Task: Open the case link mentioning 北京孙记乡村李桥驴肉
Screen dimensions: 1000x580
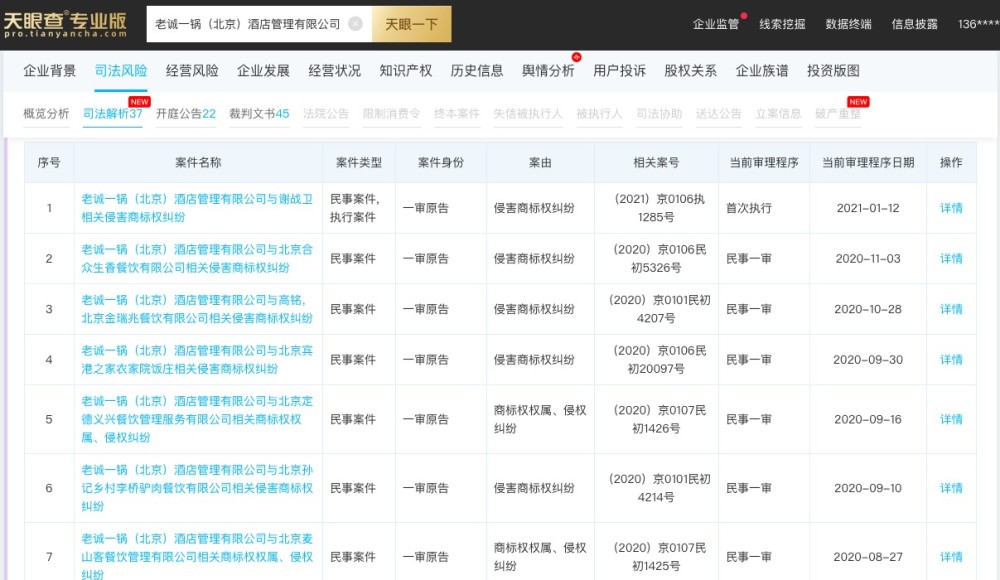Action: pyautogui.click(x=197, y=488)
